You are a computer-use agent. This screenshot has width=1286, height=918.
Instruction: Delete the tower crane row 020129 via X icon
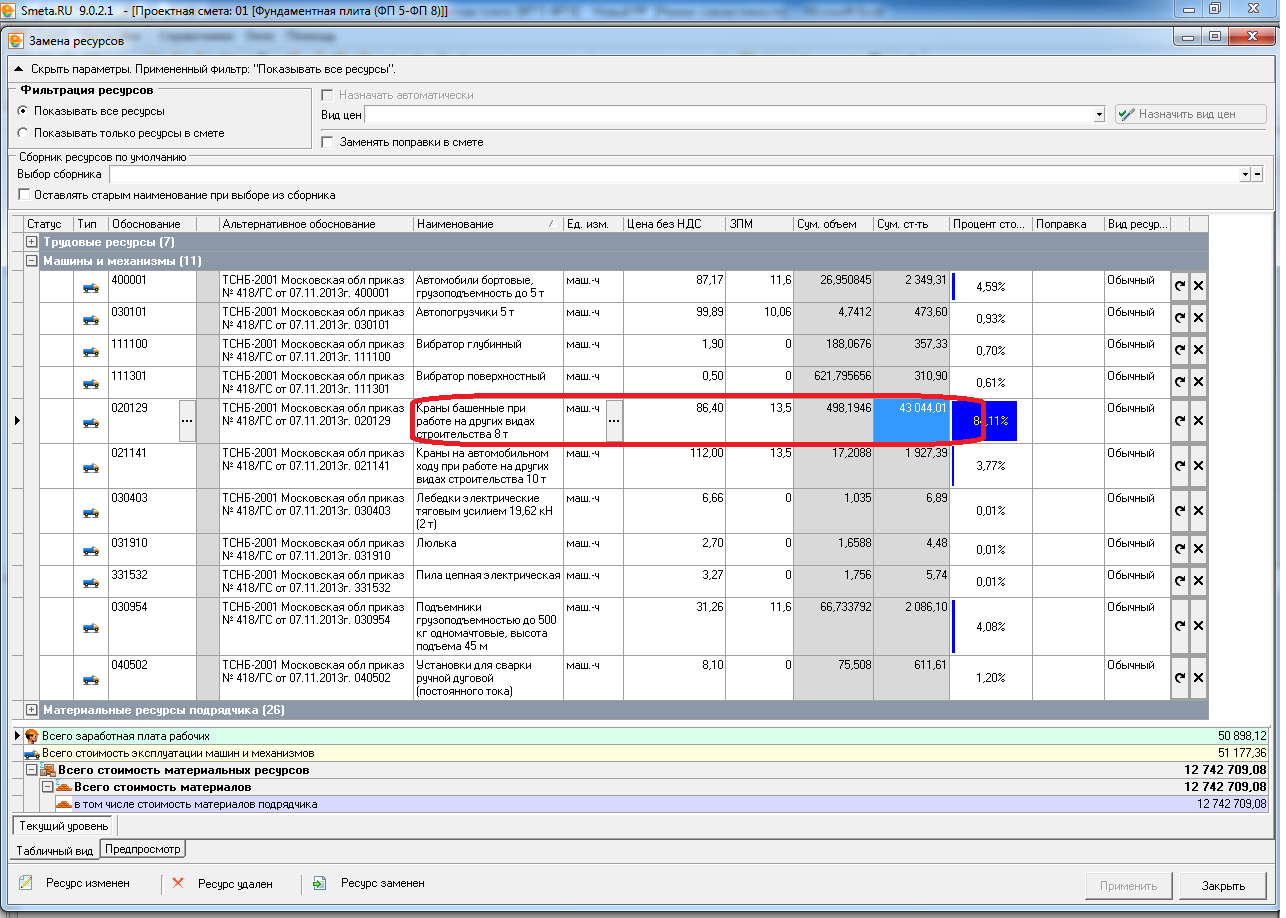[x=1198, y=421]
